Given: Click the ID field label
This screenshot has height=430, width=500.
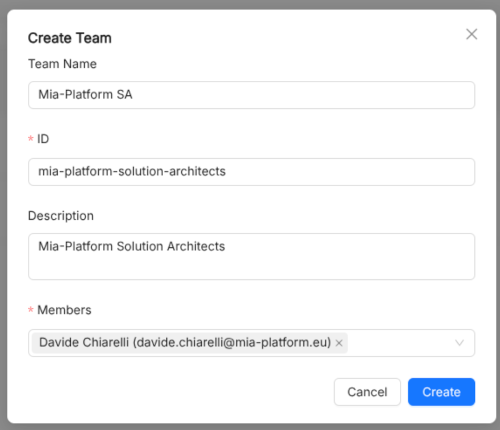Looking at the screenshot, I should click(x=43, y=139).
